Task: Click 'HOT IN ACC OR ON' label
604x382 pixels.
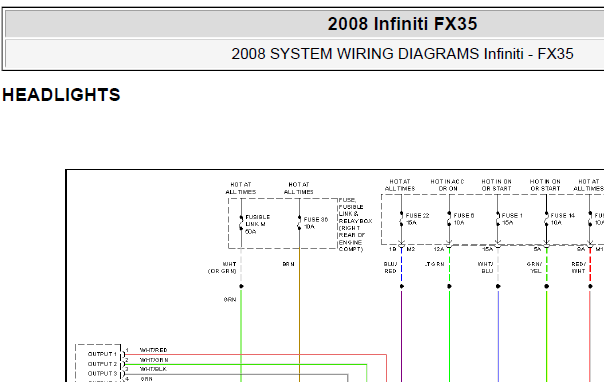Action: tap(447, 185)
